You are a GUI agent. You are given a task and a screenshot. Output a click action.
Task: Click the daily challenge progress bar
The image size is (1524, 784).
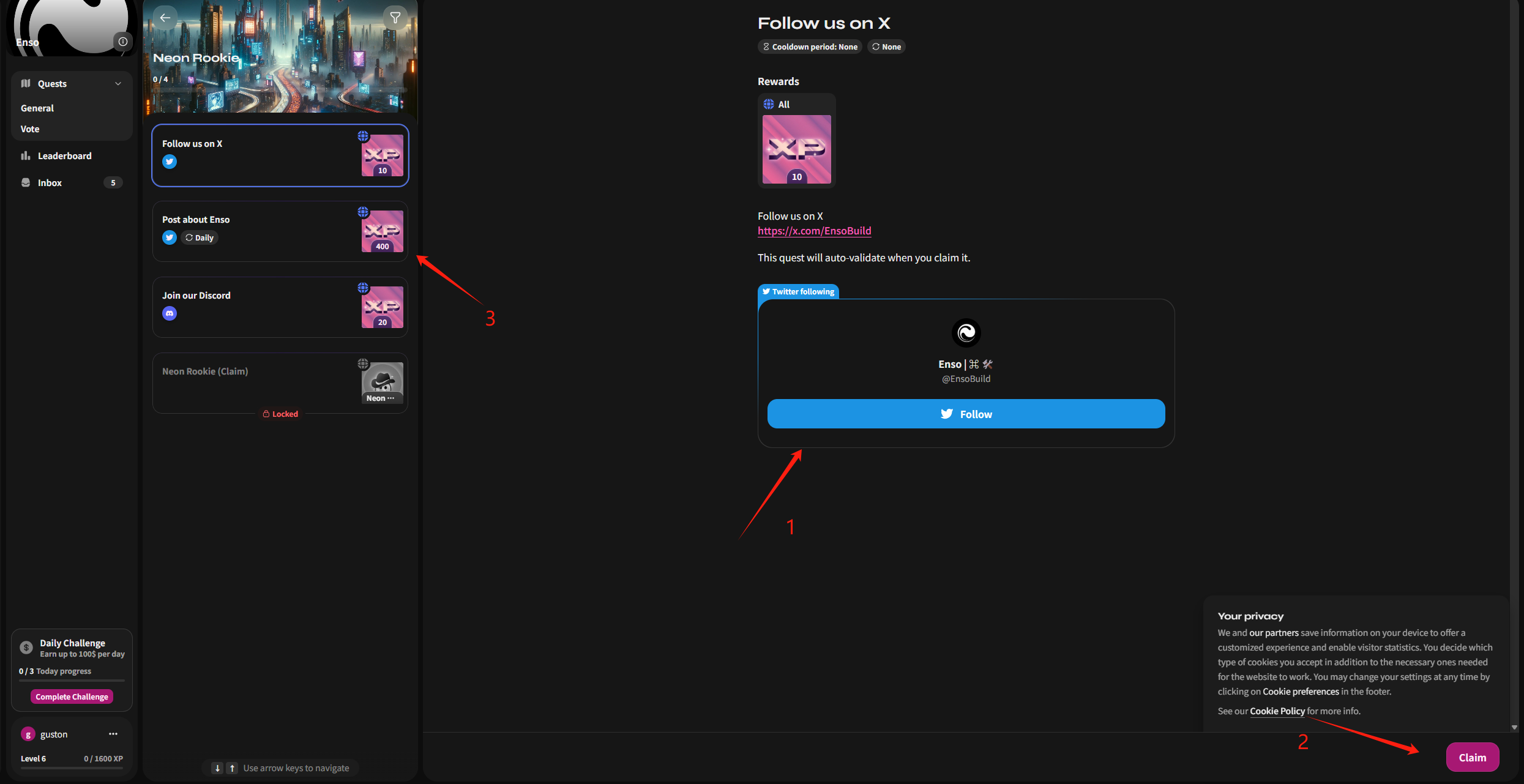72,680
